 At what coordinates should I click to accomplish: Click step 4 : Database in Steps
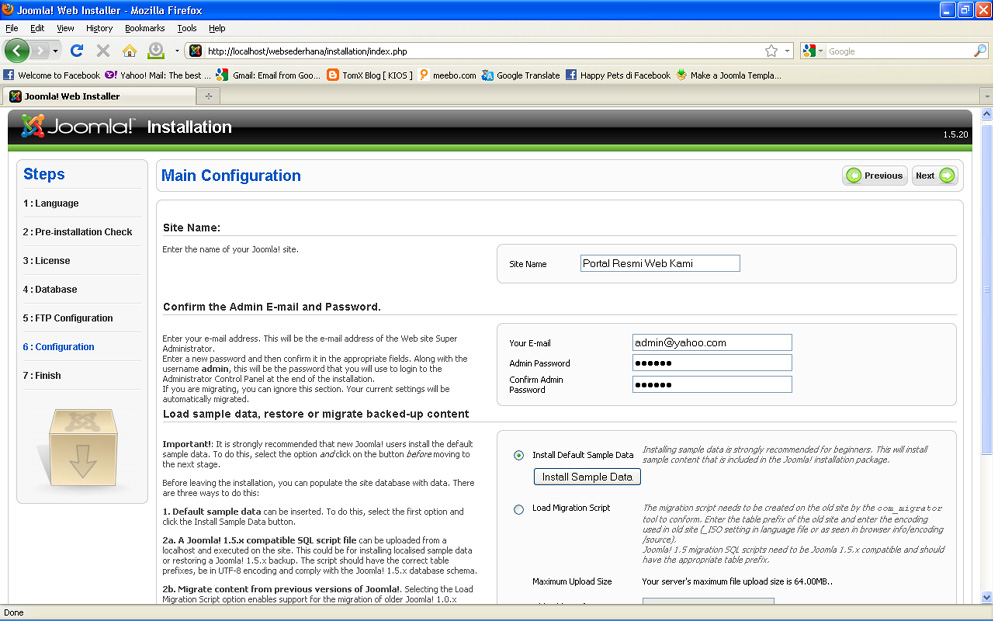(50, 289)
